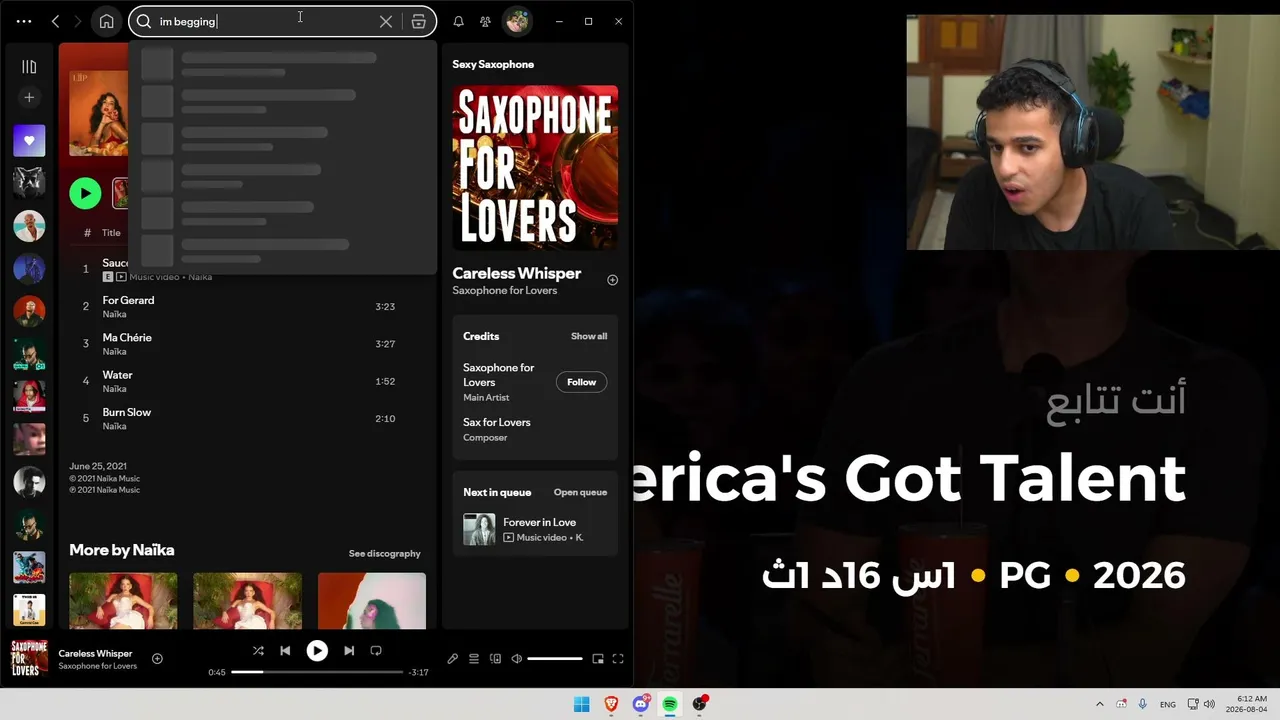Screen dimensions: 1280x720
Task: Open the Spotify three-dots menu
Action: (24, 21)
